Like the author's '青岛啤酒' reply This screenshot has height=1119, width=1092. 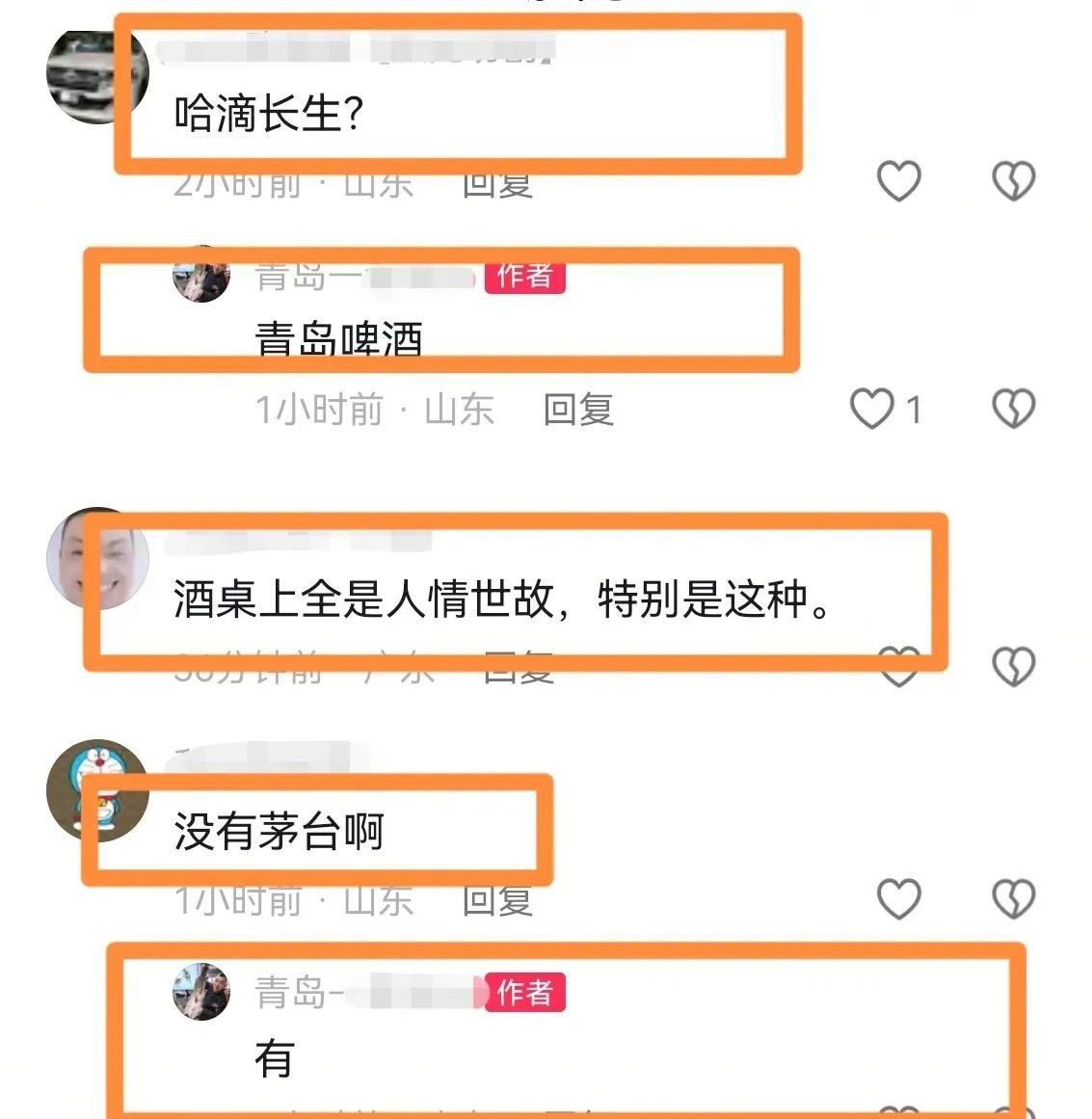(x=872, y=409)
